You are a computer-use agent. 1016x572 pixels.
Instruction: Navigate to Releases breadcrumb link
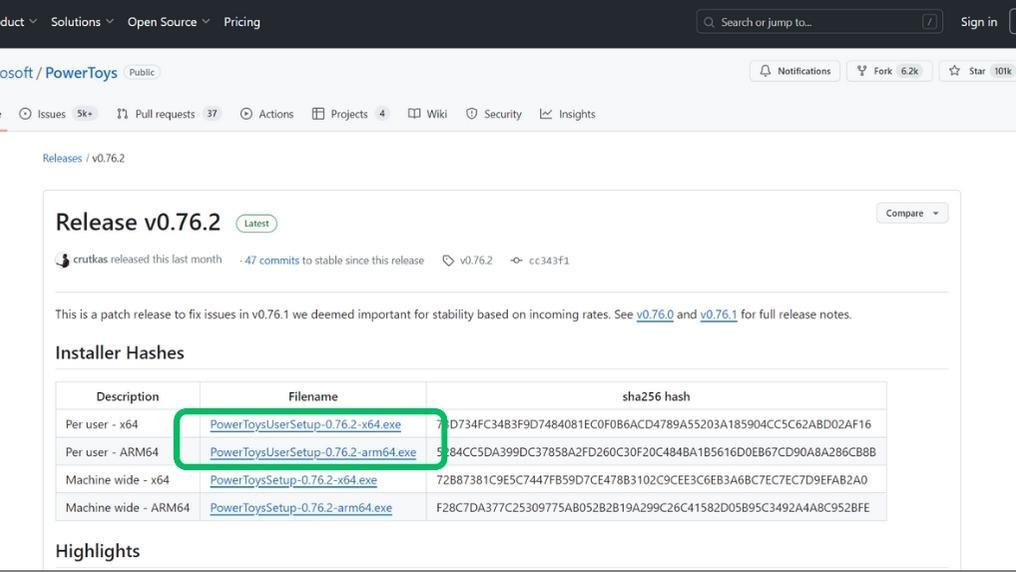click(62, 158)
